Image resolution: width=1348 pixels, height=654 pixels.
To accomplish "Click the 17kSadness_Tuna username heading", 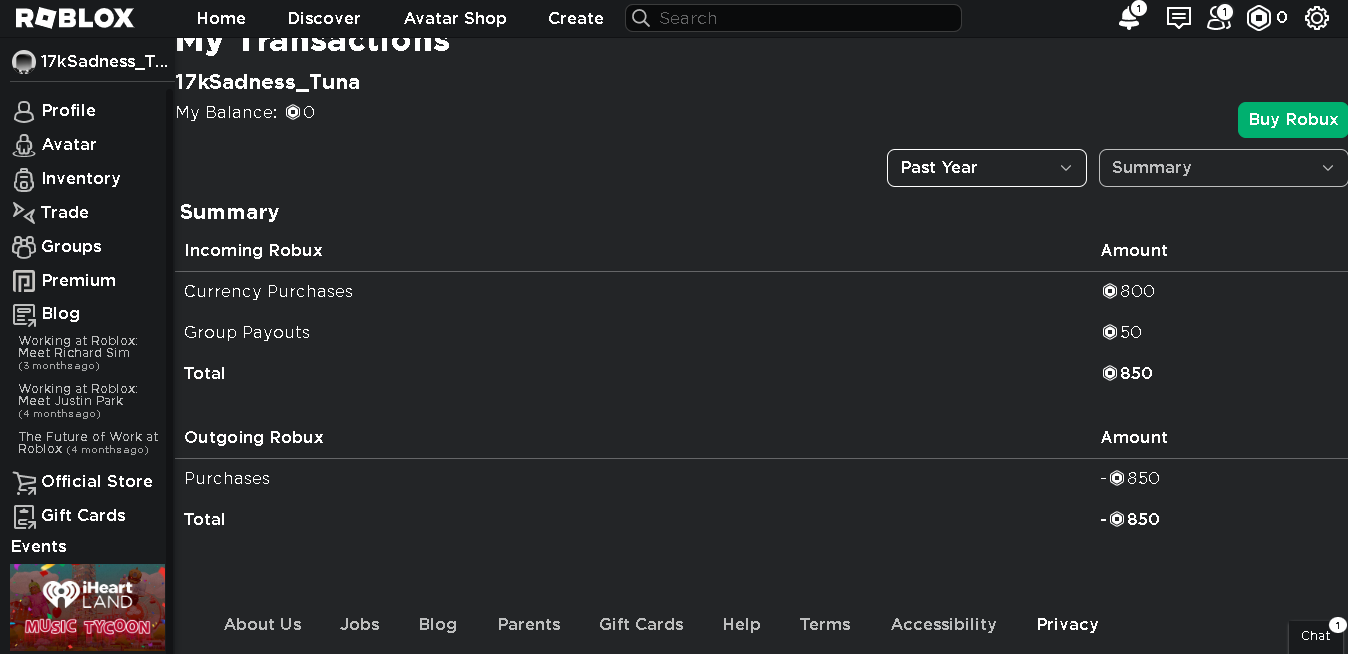I will (268, 83).
